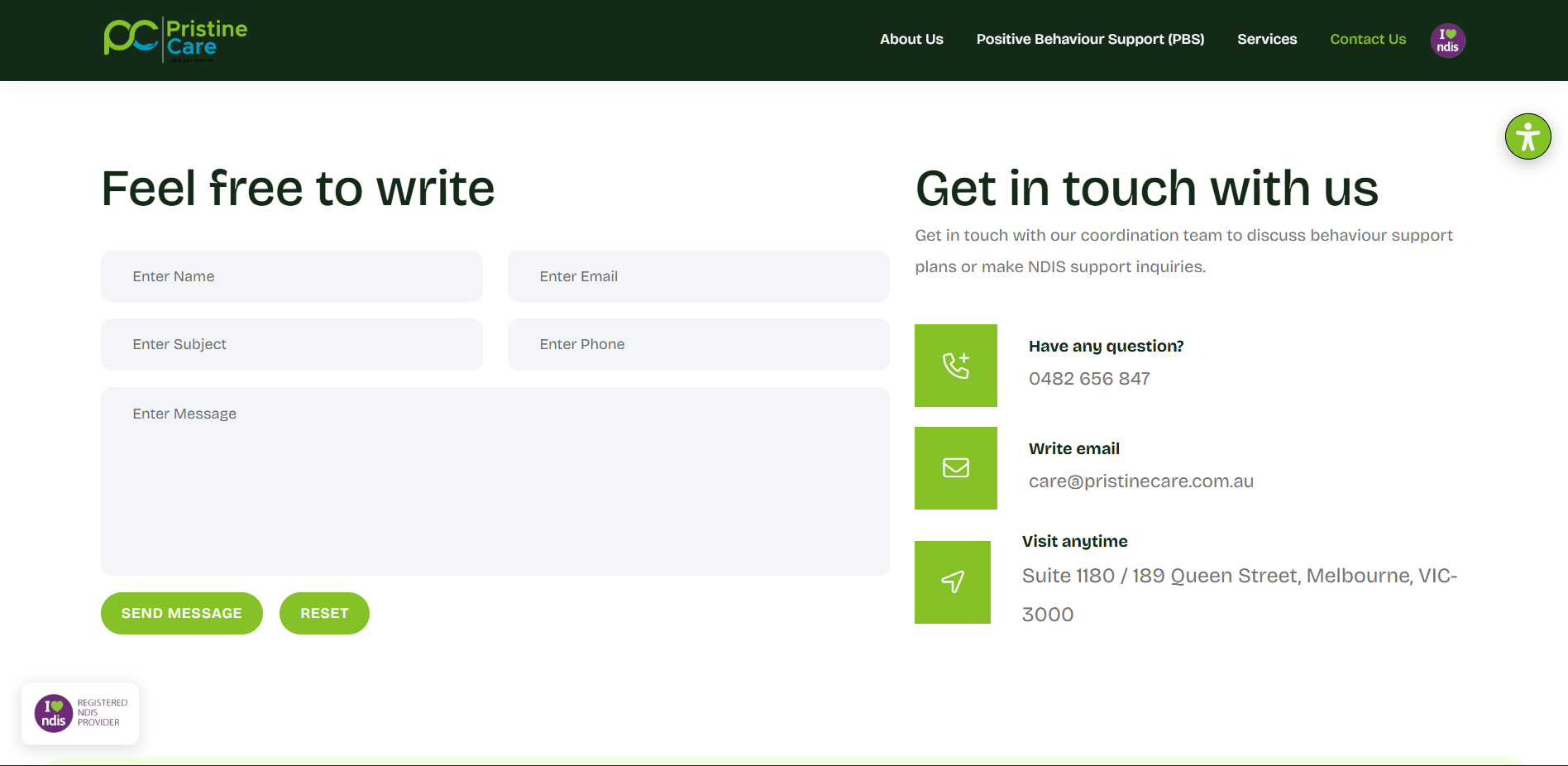The height and width of the screenshot is (766, 1568).
Task: Clear the form with Reset button
Action: (x=324, y=613)
